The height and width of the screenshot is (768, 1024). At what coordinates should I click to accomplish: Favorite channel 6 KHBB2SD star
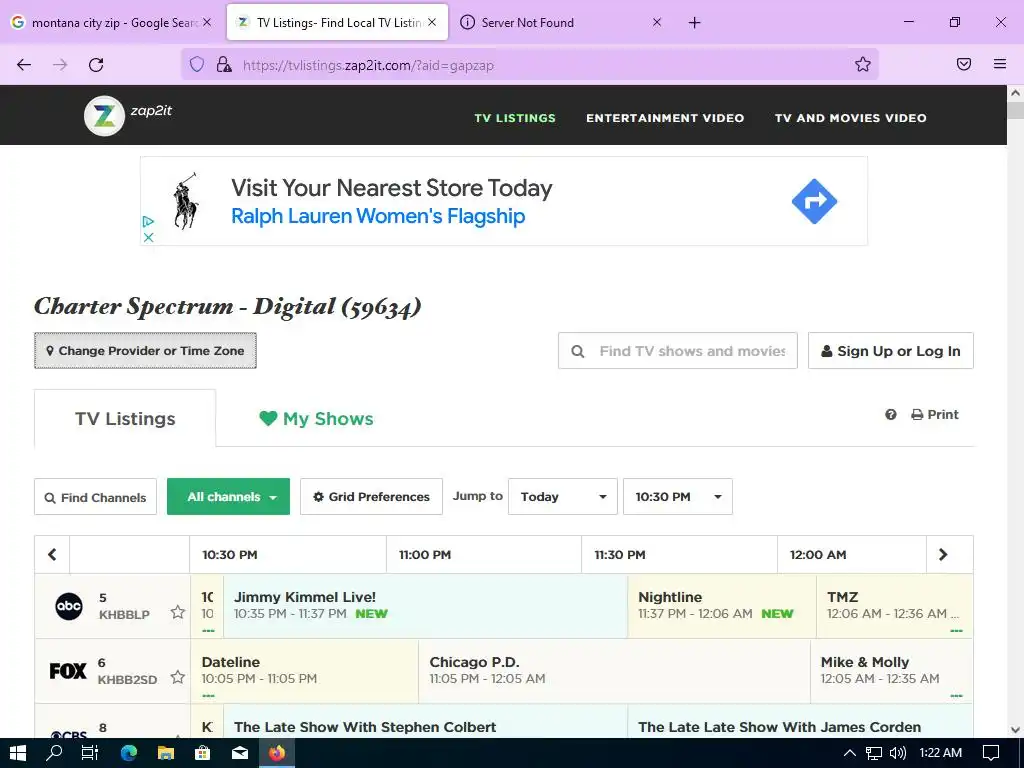(178, 677)
